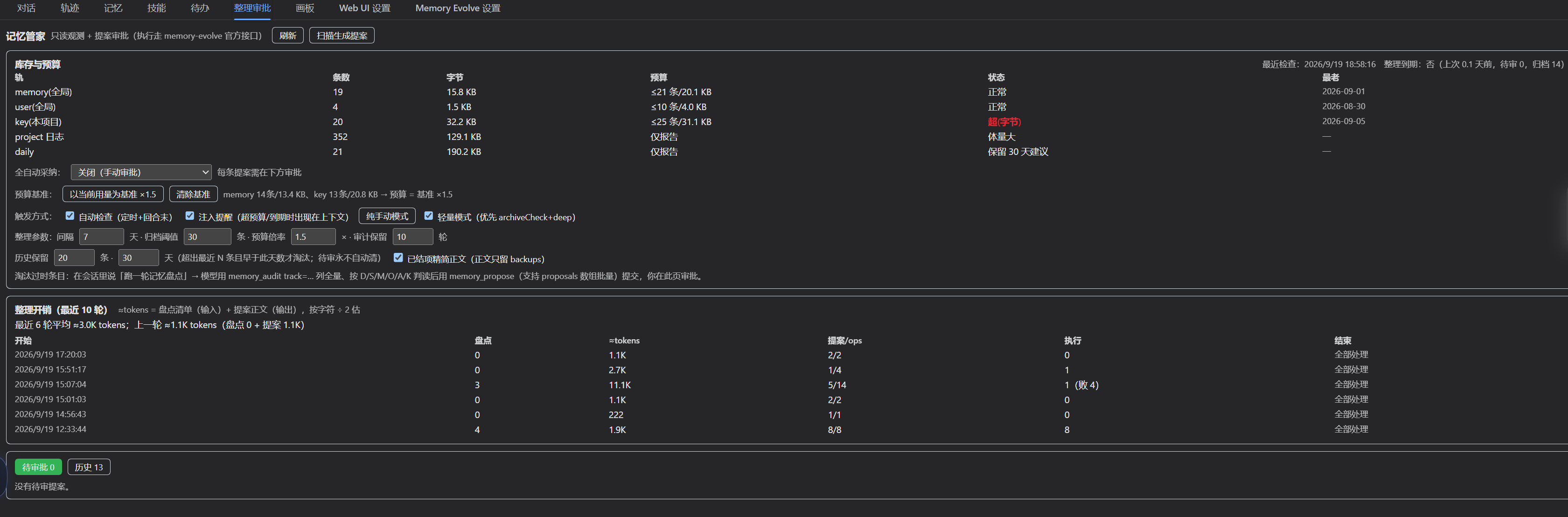Screen dimensions: 1568x517
Task: Click the 8/8 提案/ops value
Action: (x=835, y=430)
